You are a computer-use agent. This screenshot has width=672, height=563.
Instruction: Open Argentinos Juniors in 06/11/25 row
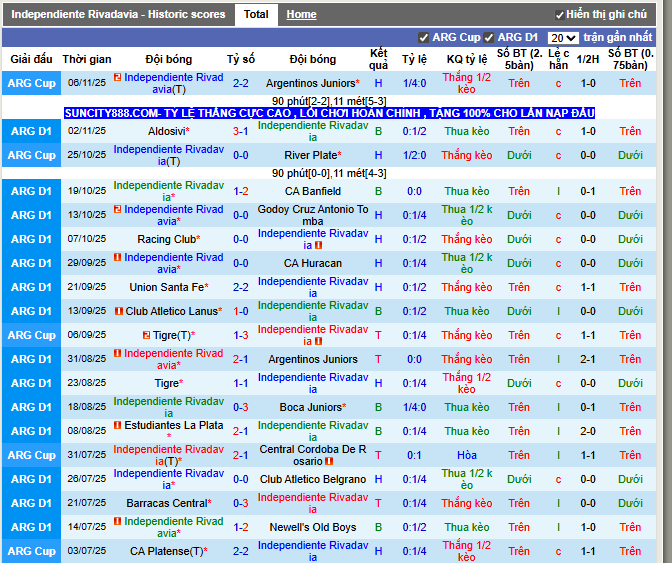312,83
